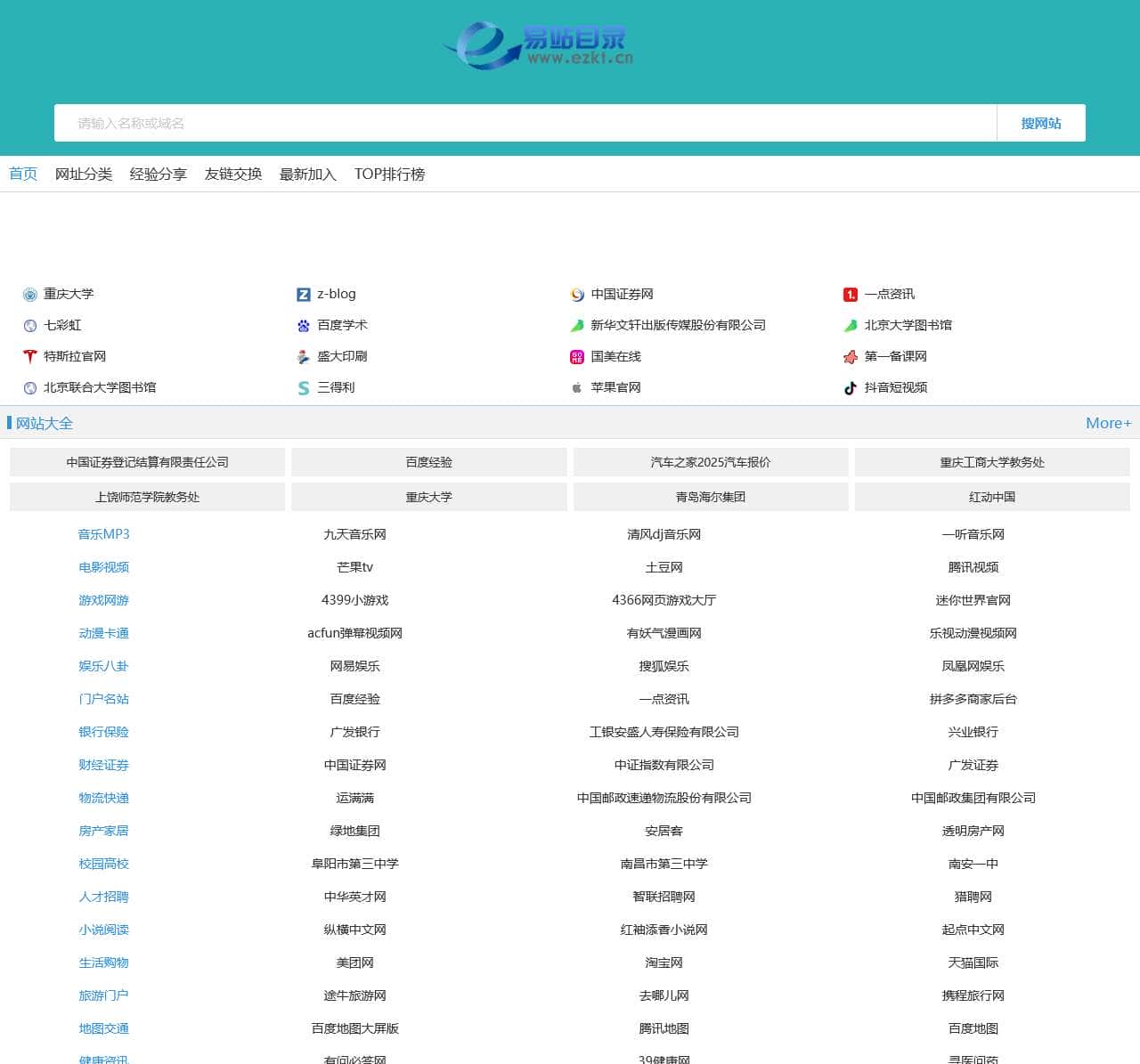Viewport: 1140px width, 1064px height.
Task: Open the 起点中文网 link
Action: 973,930
